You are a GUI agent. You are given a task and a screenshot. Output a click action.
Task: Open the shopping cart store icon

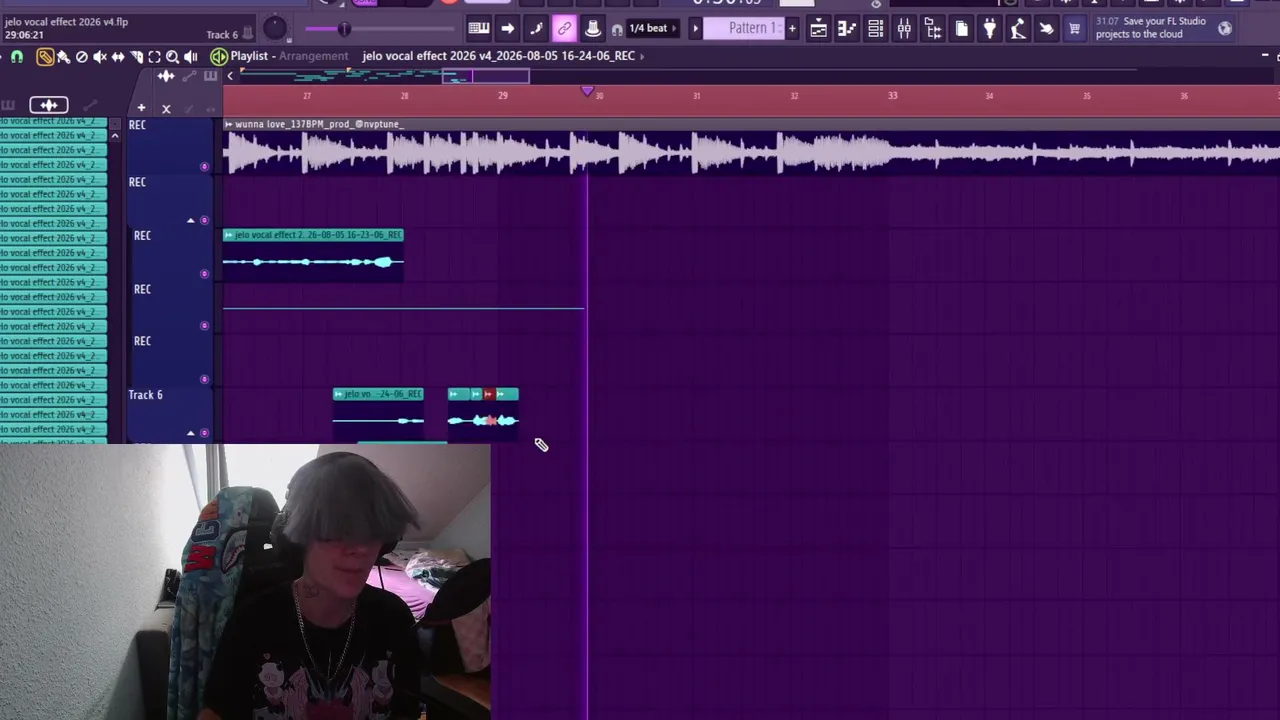(1074, 29)
